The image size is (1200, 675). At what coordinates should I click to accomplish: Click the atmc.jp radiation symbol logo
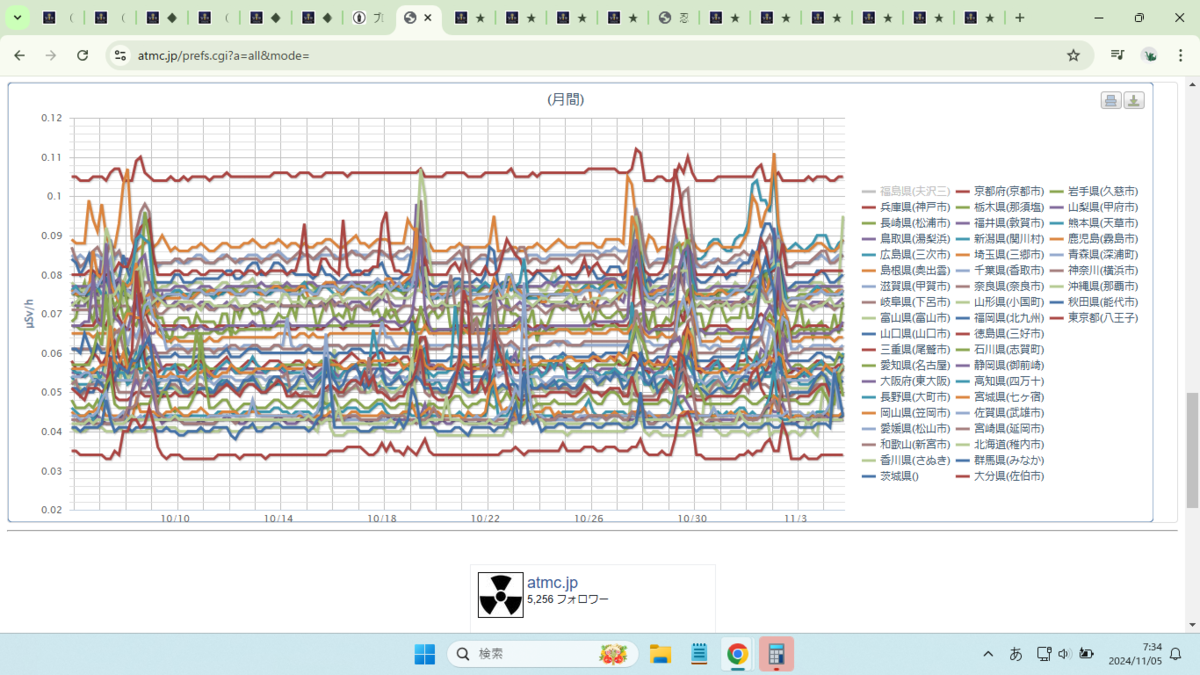[500, 595]
